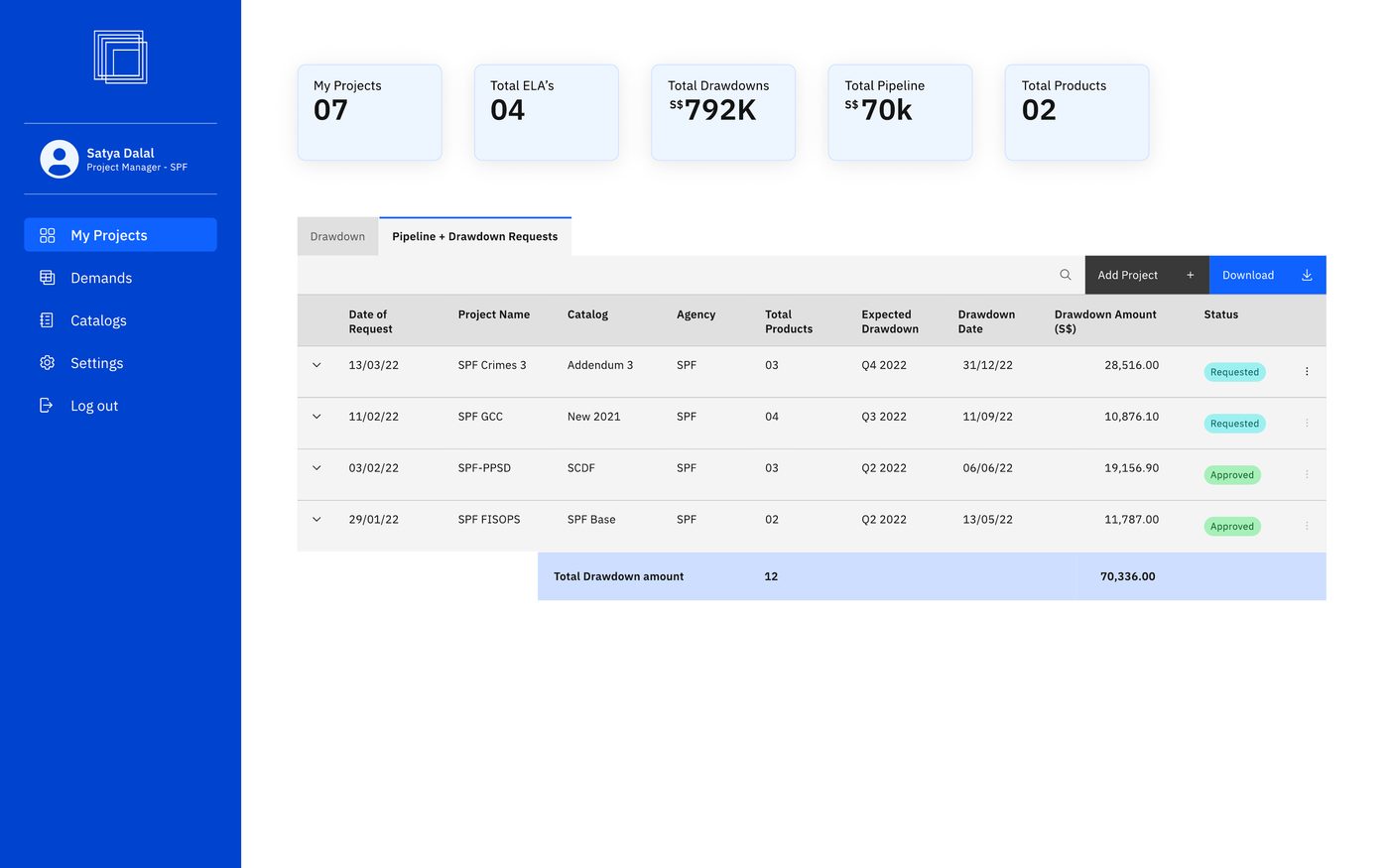Viewport: 1389px width, 868px height.
Task: Click the SPF GCC project name
Action: pyautogui.click(x=480, y=417)
